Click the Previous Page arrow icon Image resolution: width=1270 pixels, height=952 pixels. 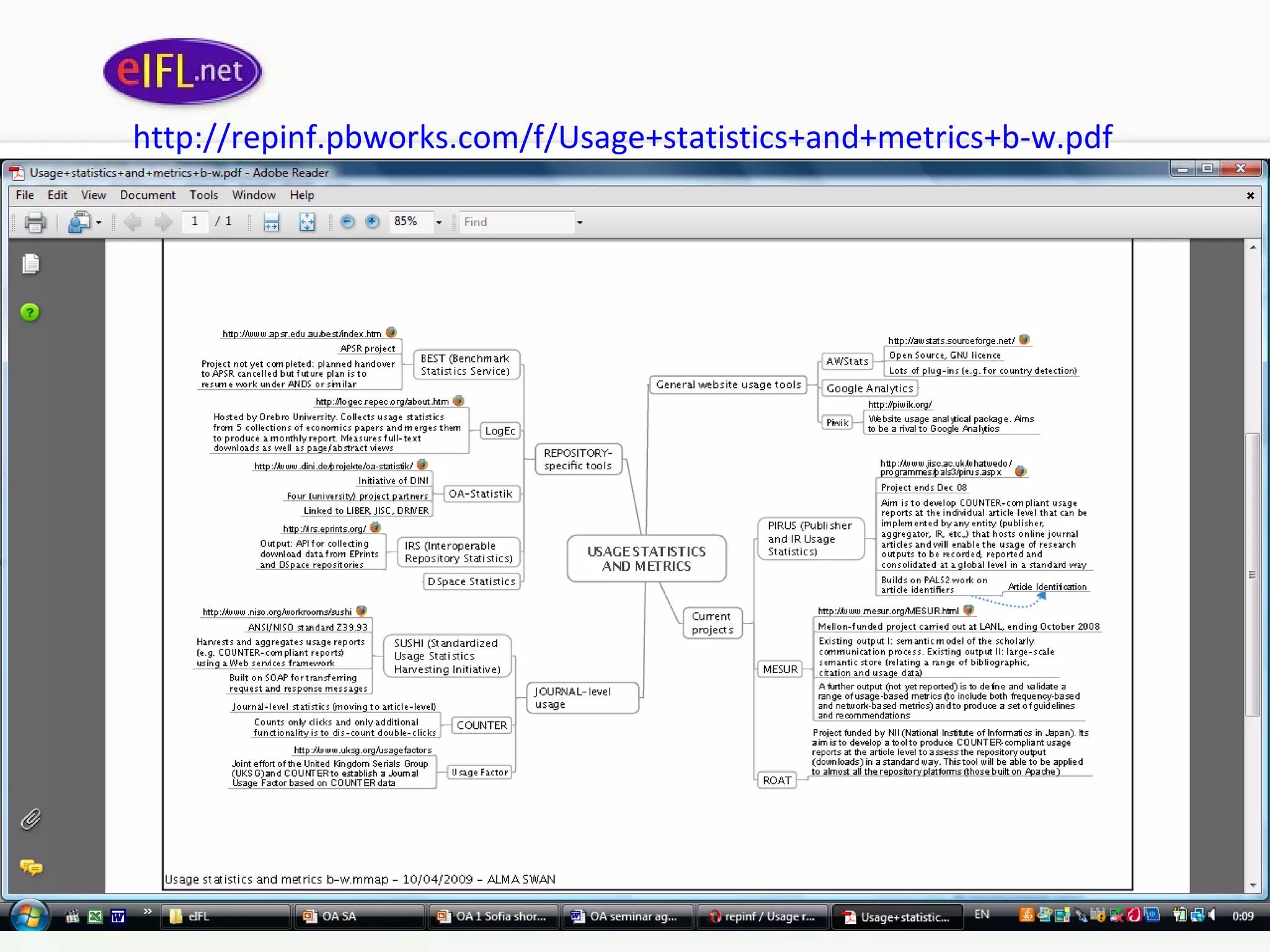tap(132, 222)
